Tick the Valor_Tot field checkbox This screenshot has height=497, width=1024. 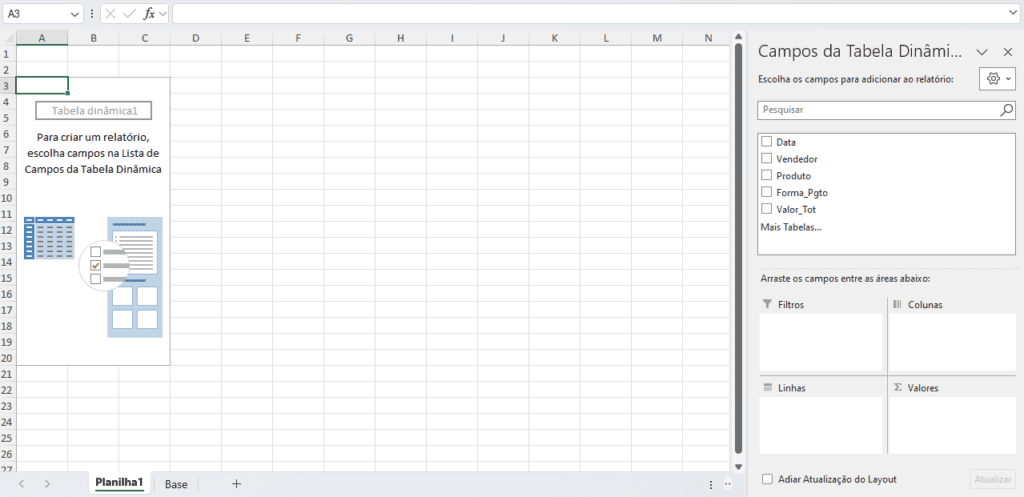(x=767, y=209)
